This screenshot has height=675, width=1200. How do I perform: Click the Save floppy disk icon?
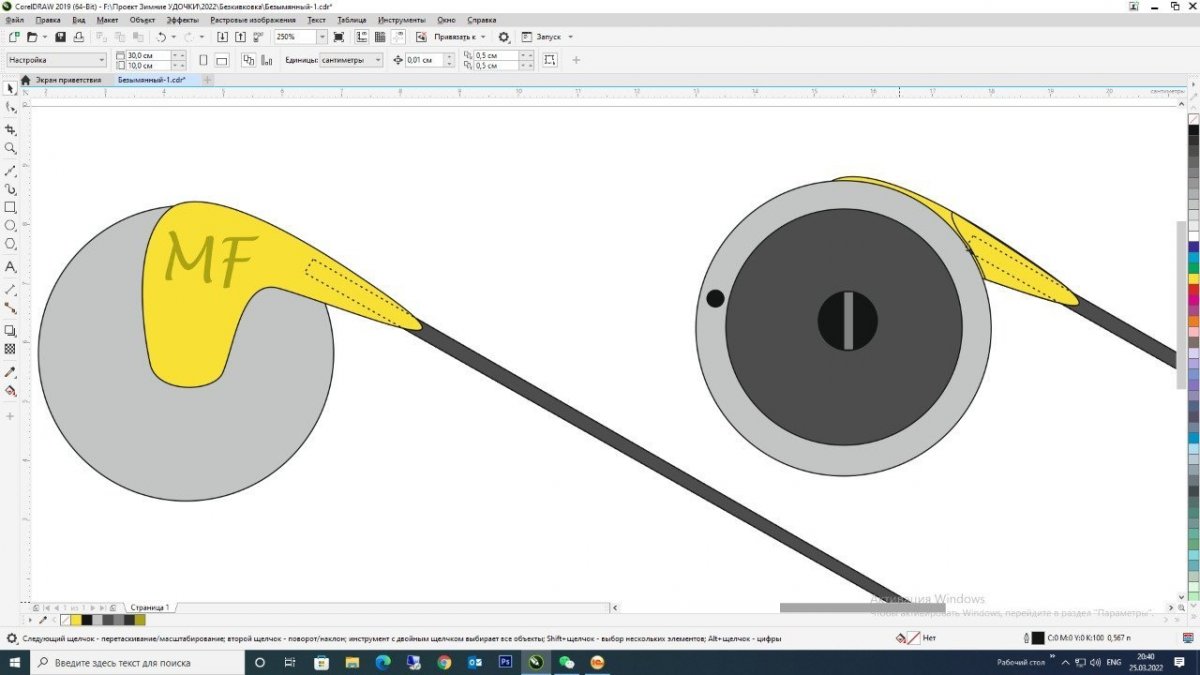point(60,37)
